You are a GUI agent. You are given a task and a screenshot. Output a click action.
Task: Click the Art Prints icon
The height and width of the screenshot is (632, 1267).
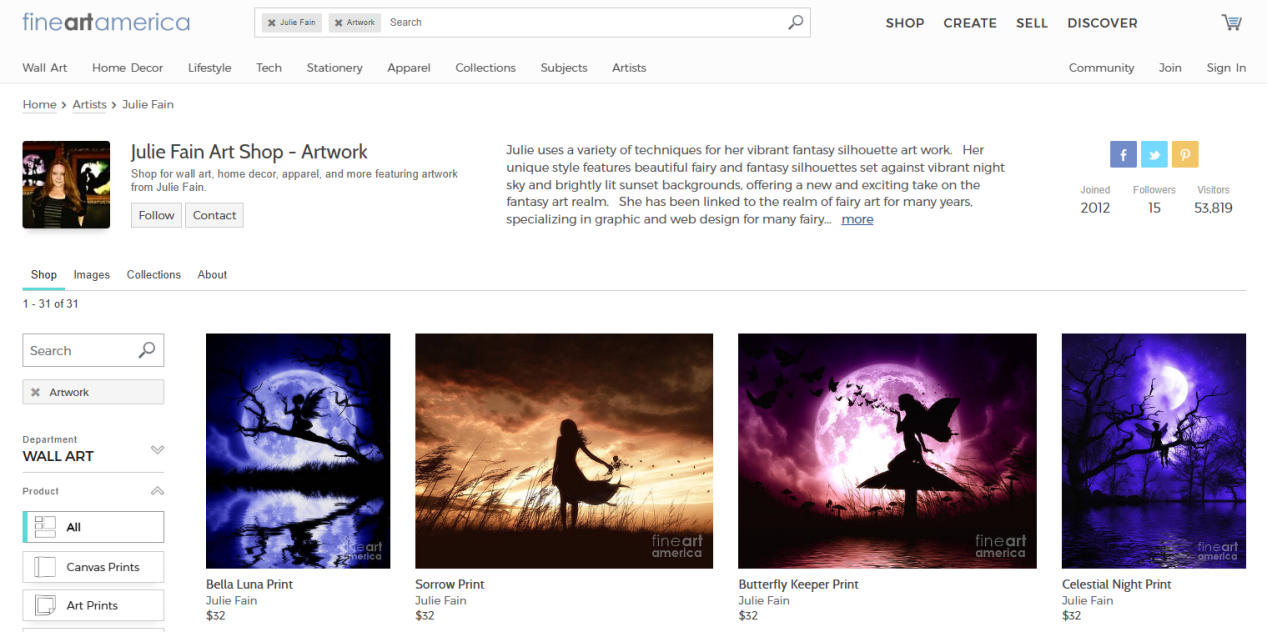pos(45,605)
